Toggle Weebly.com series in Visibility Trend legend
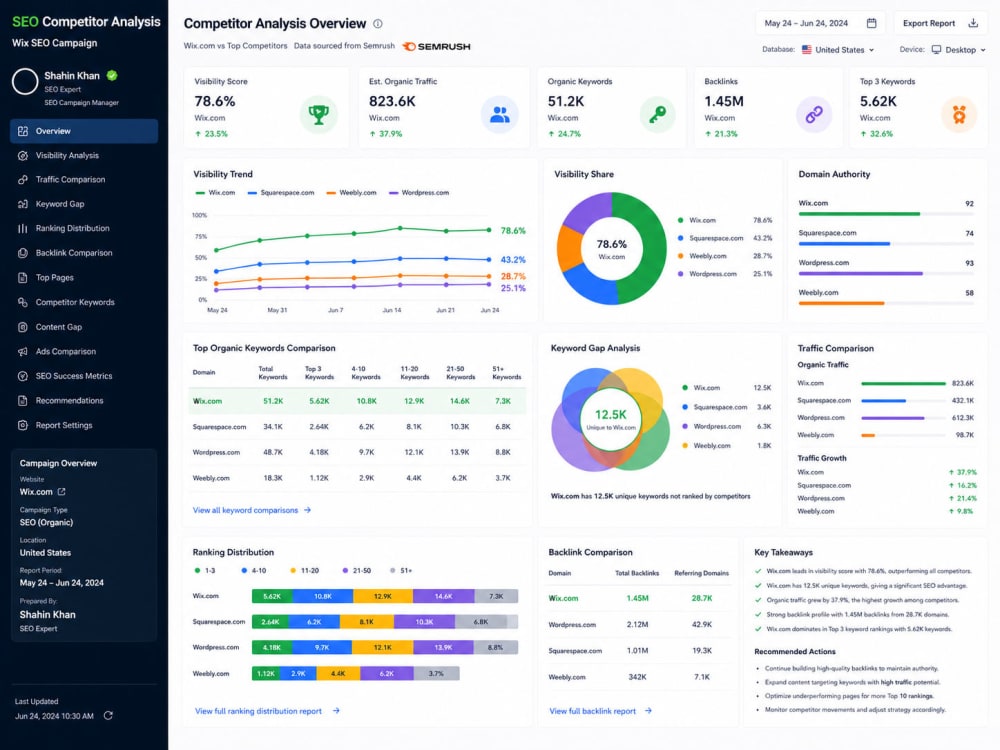The height and width of the screenshot is (750, 1000). pos(351,193)
